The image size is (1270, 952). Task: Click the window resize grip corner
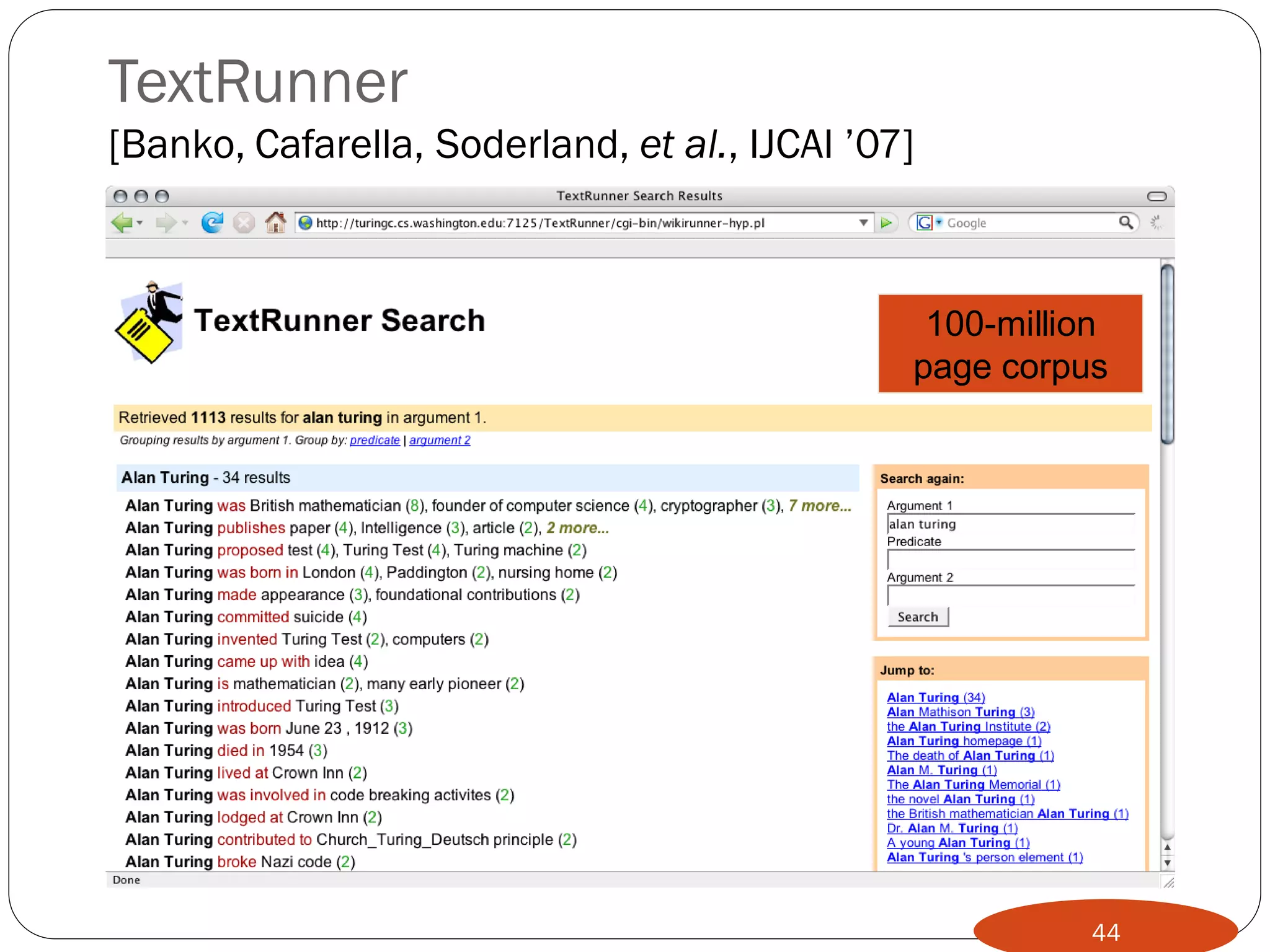coord(1168,882)
